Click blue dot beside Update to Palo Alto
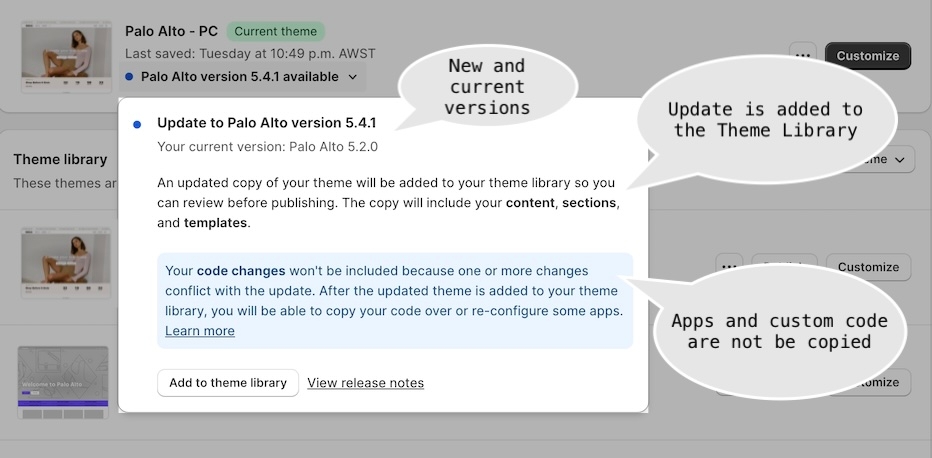The image size is (932, 458). pyautogui.click(x=137, y=125)
